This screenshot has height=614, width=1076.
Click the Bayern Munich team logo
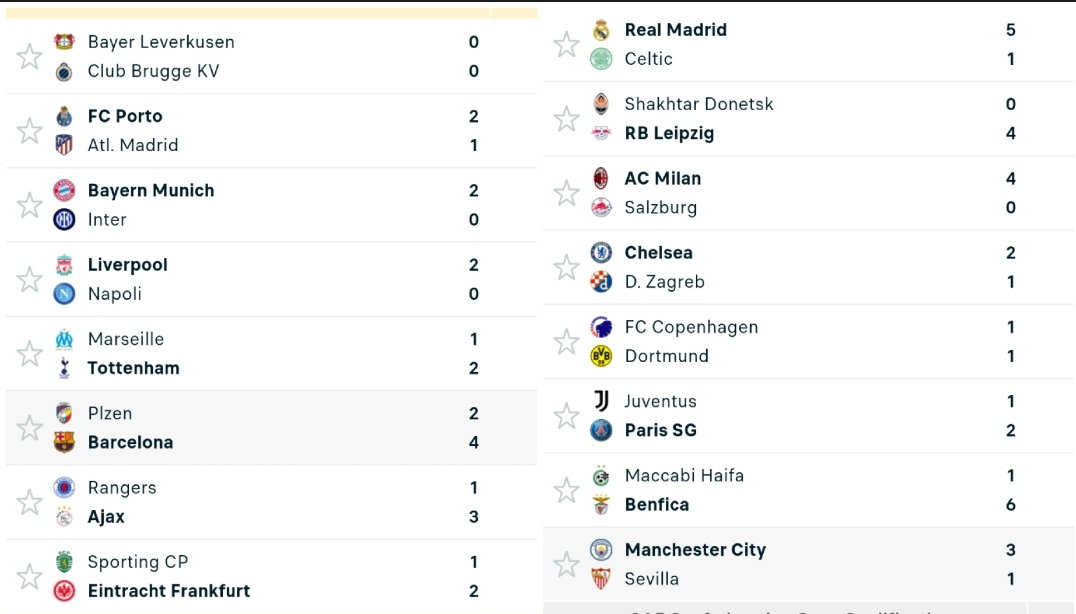[64, 190]
